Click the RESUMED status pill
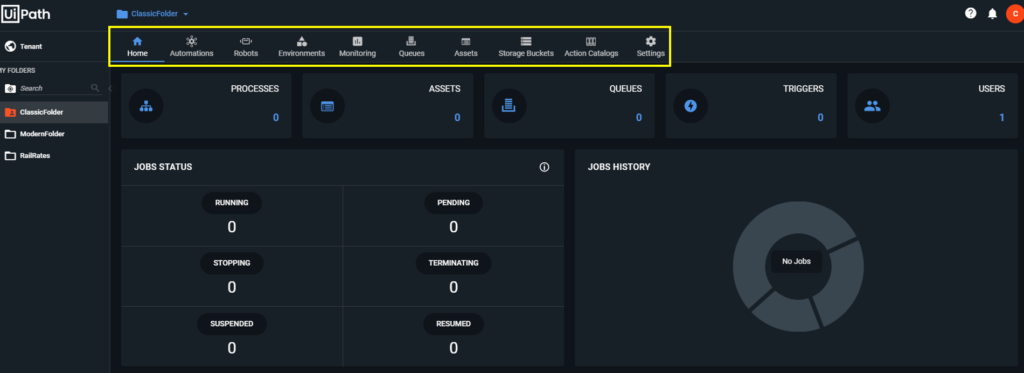The image size is (1024, 373). point(453,323)
